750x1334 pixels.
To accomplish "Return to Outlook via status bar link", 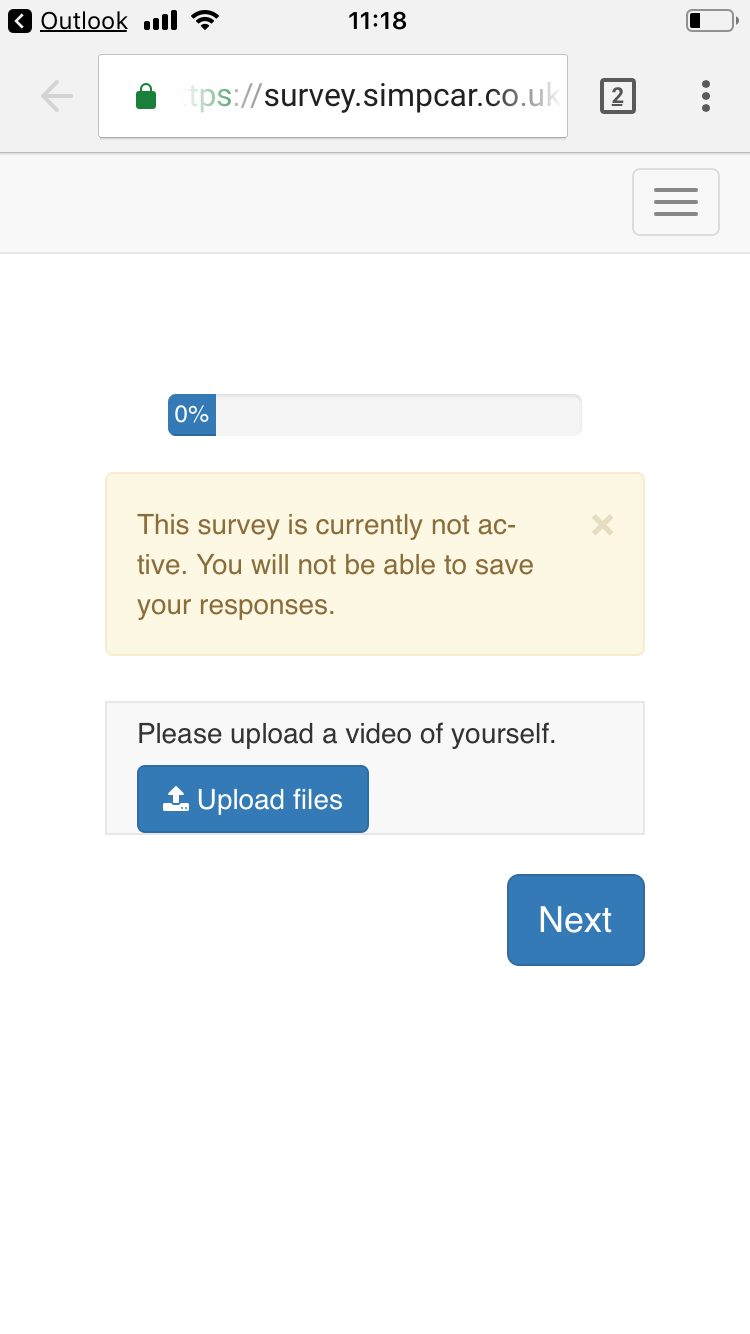I will coord(84,21).
